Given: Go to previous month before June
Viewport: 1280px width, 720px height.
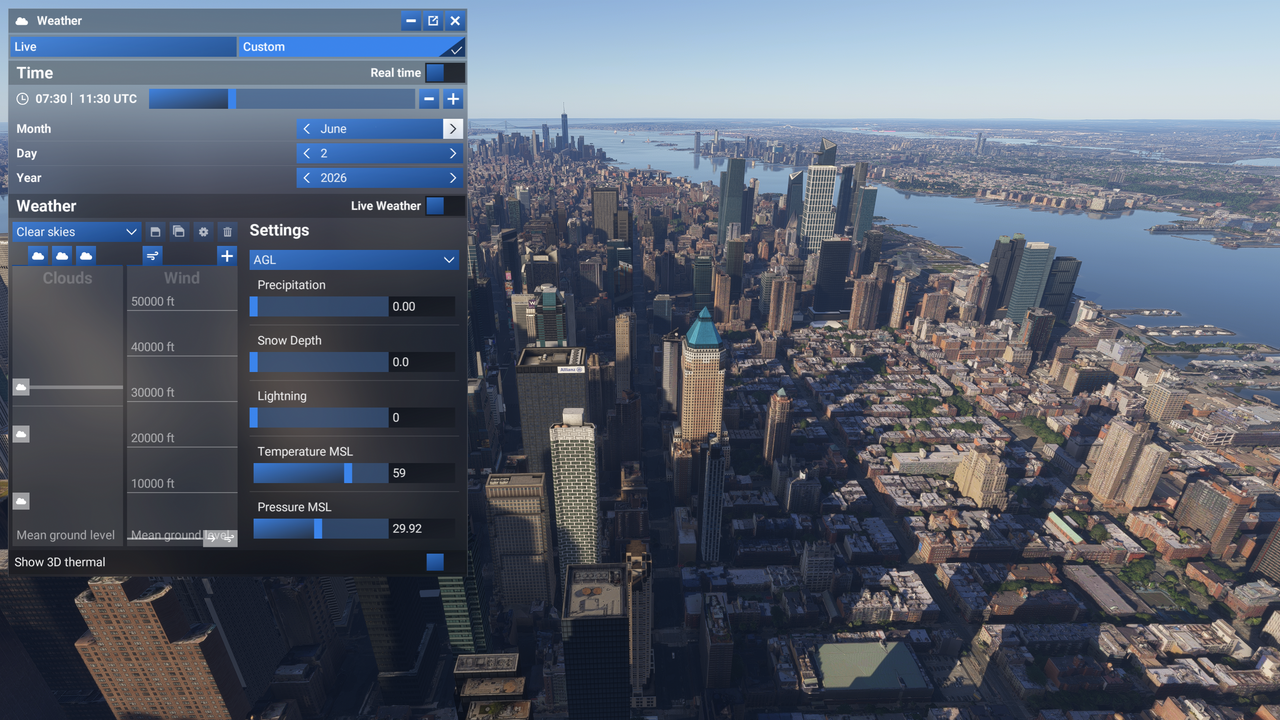Looking at the screenshot, I should click(307, 129).
